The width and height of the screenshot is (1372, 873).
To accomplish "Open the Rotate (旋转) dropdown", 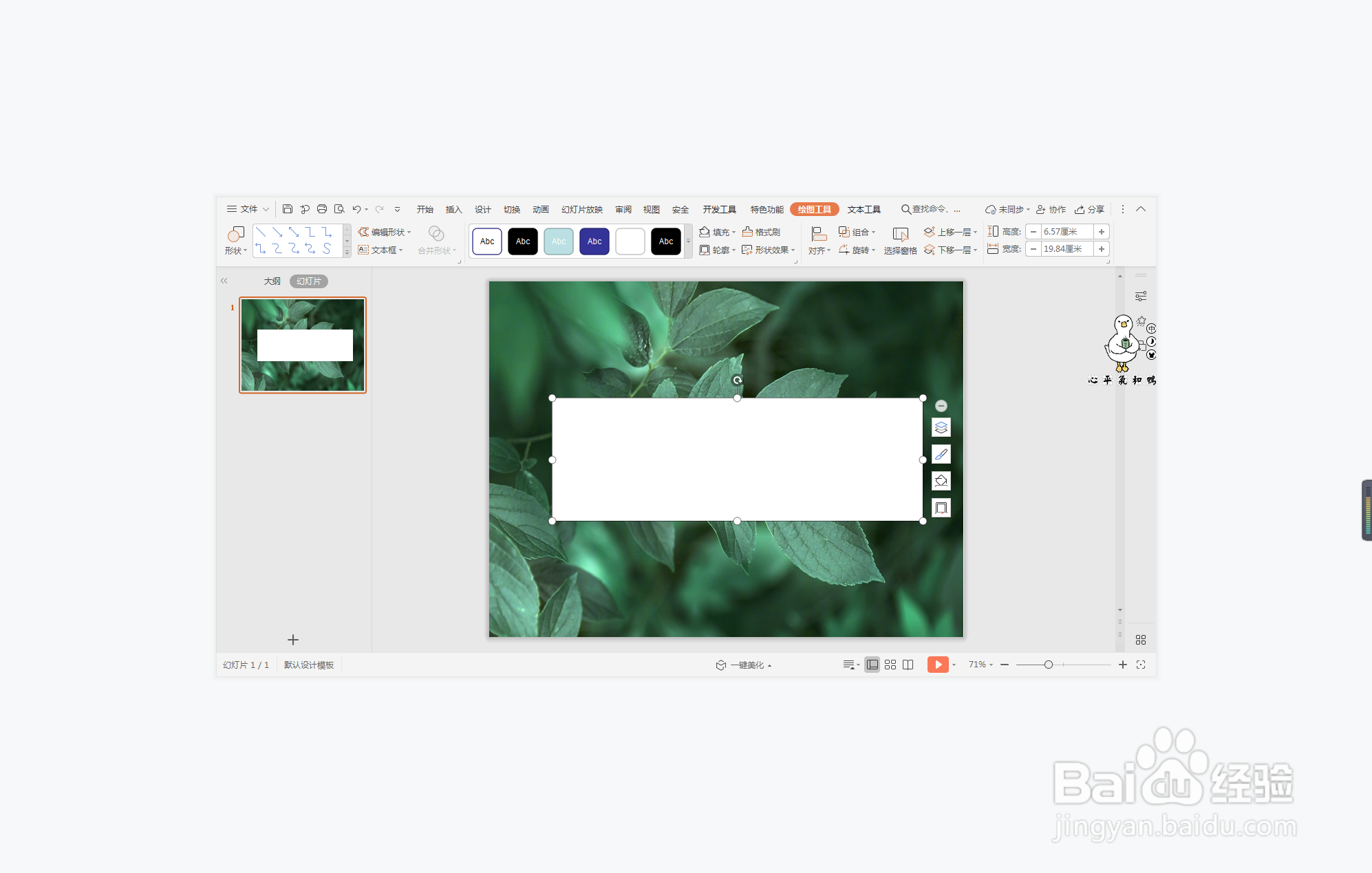I will tap(857, 250).
